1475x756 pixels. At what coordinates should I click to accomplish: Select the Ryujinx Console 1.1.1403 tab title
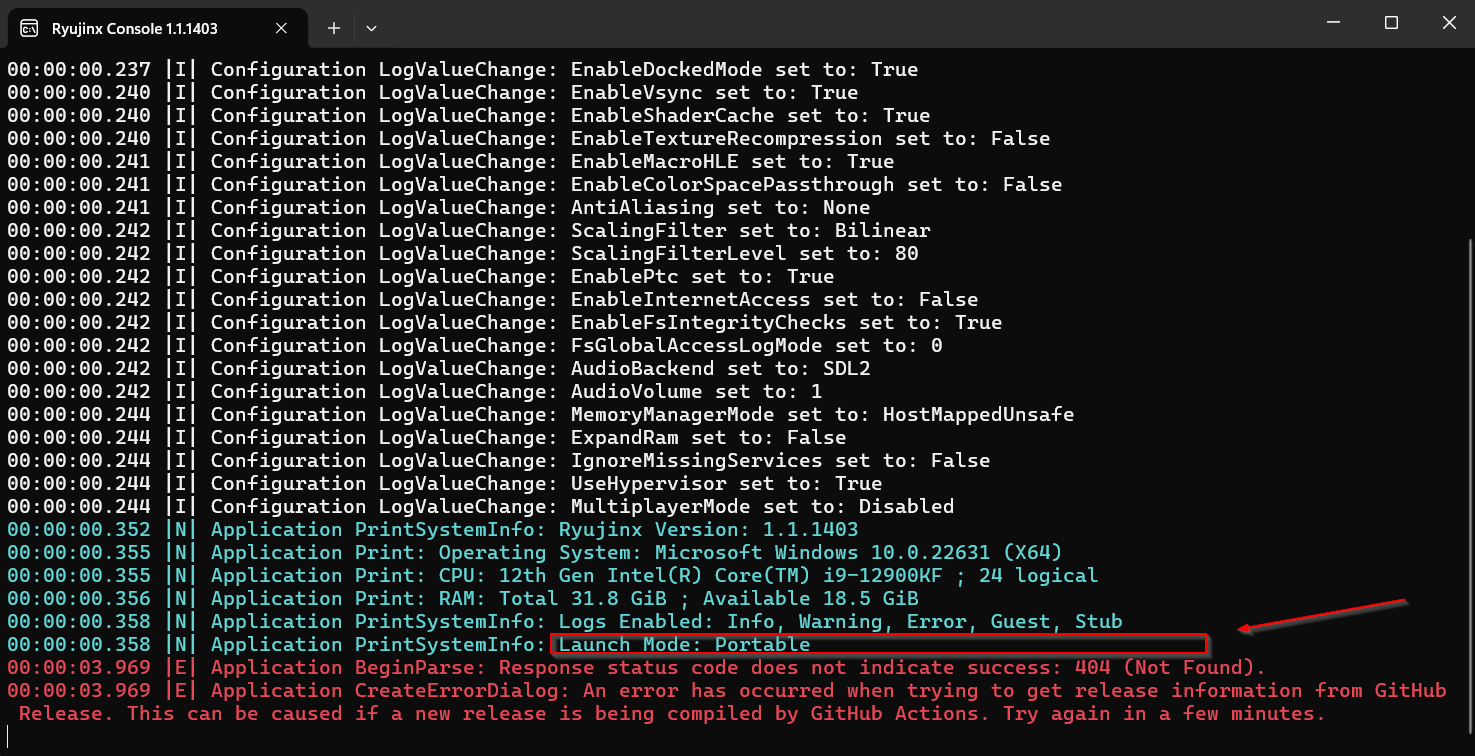(x=135, y=28)
